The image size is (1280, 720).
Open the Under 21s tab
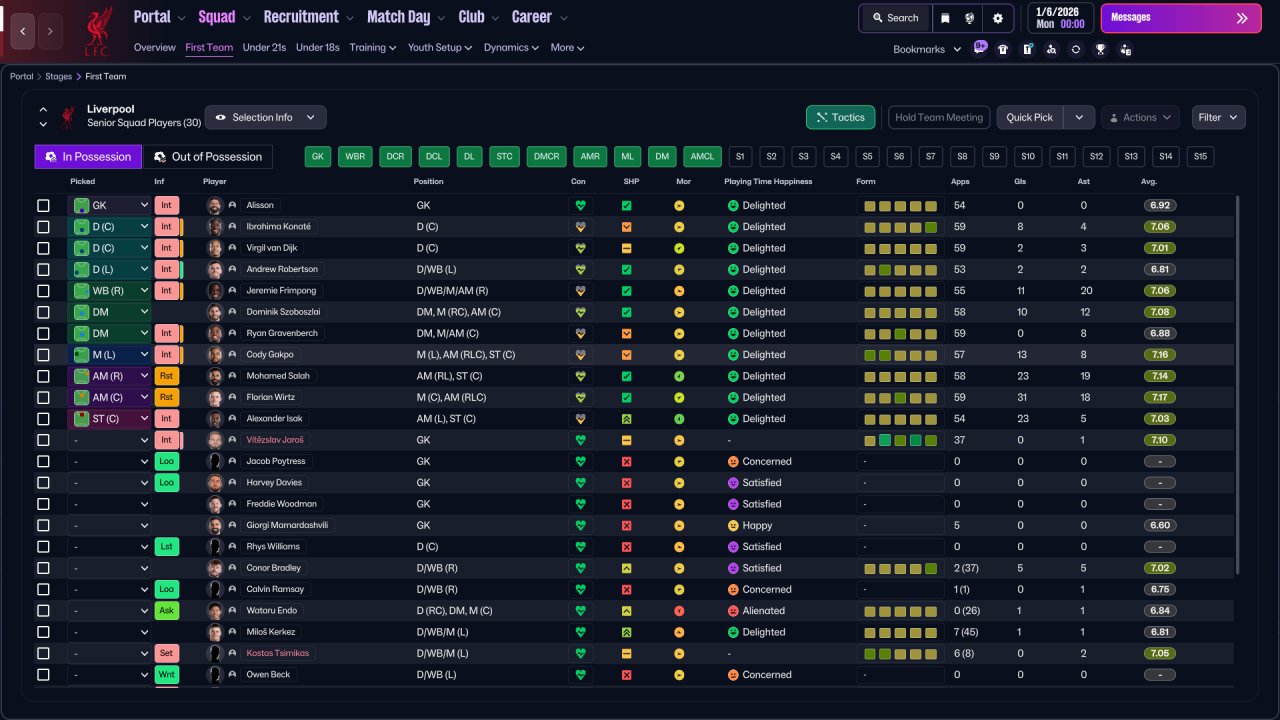(264, 48)
